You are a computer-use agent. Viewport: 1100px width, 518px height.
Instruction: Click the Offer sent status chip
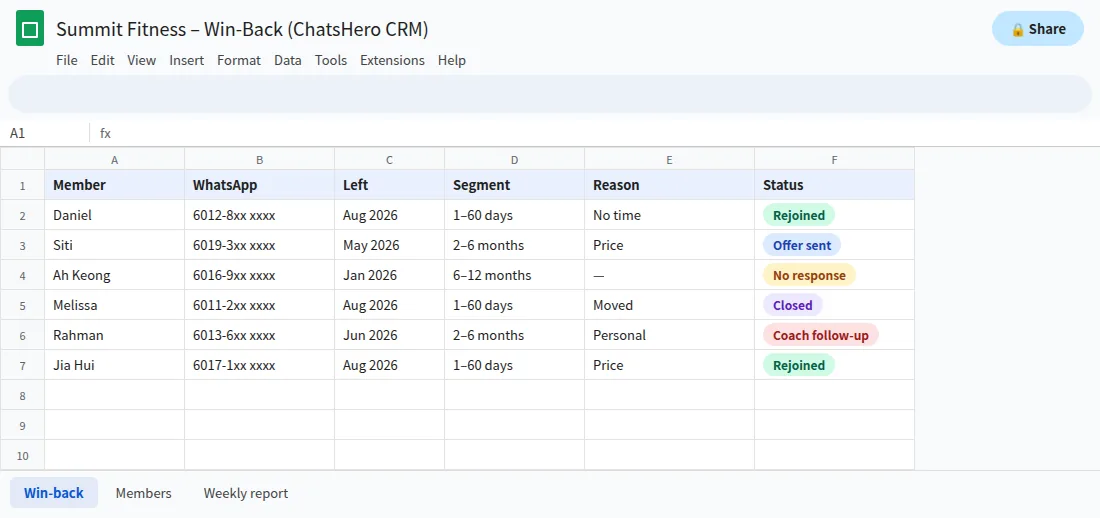[x=802, y=245]
